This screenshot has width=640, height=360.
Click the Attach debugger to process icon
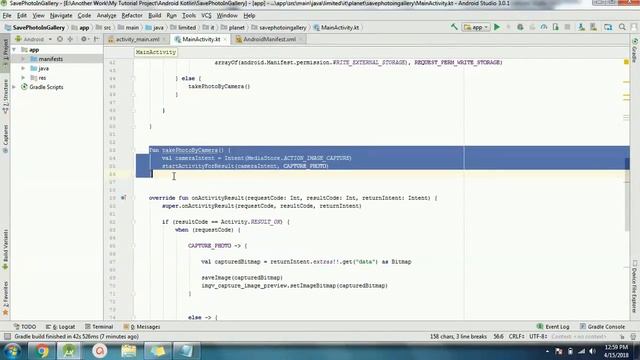(x=556, y=27)
